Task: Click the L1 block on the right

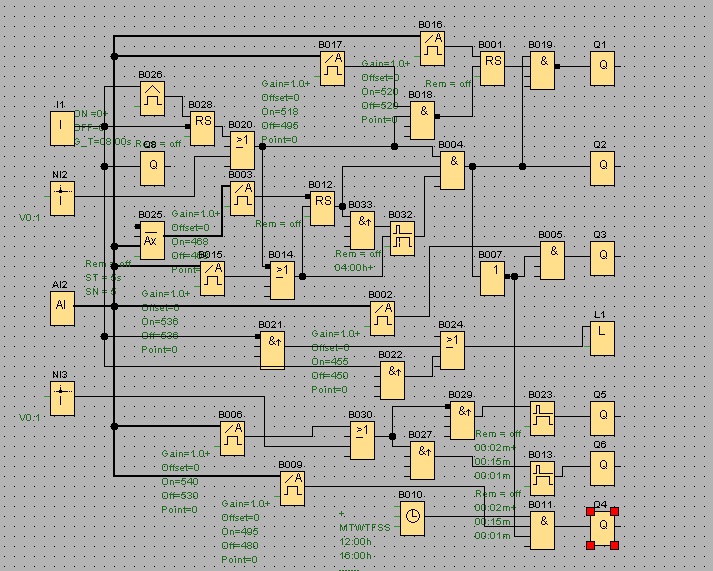Action: pos(602,339)
